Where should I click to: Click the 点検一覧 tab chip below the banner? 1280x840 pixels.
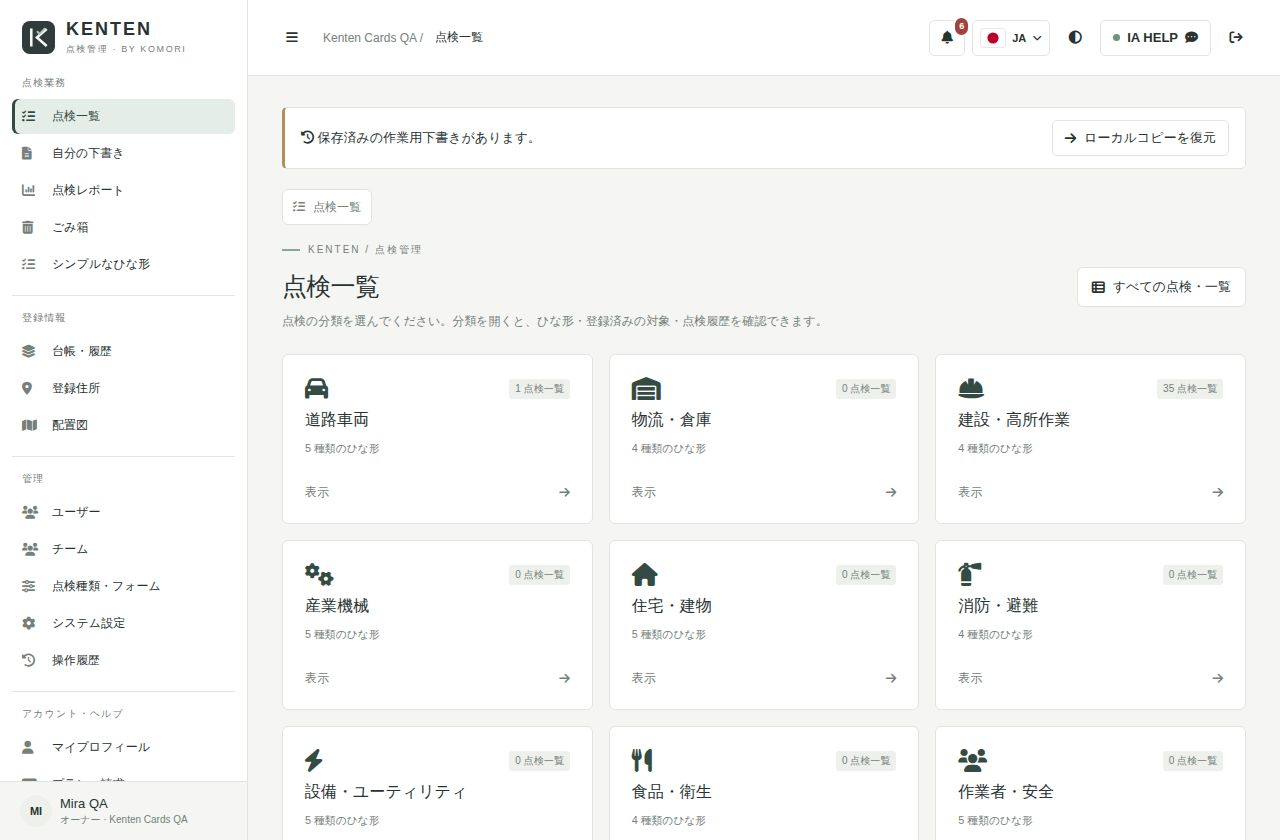[327, 207]
